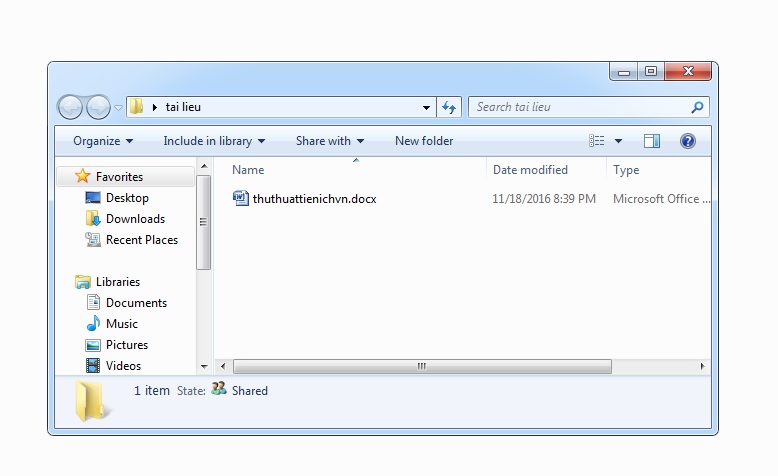778x476 pixels.
Task: Expand the view options dropdown arrow
Action: click(619, 141)
